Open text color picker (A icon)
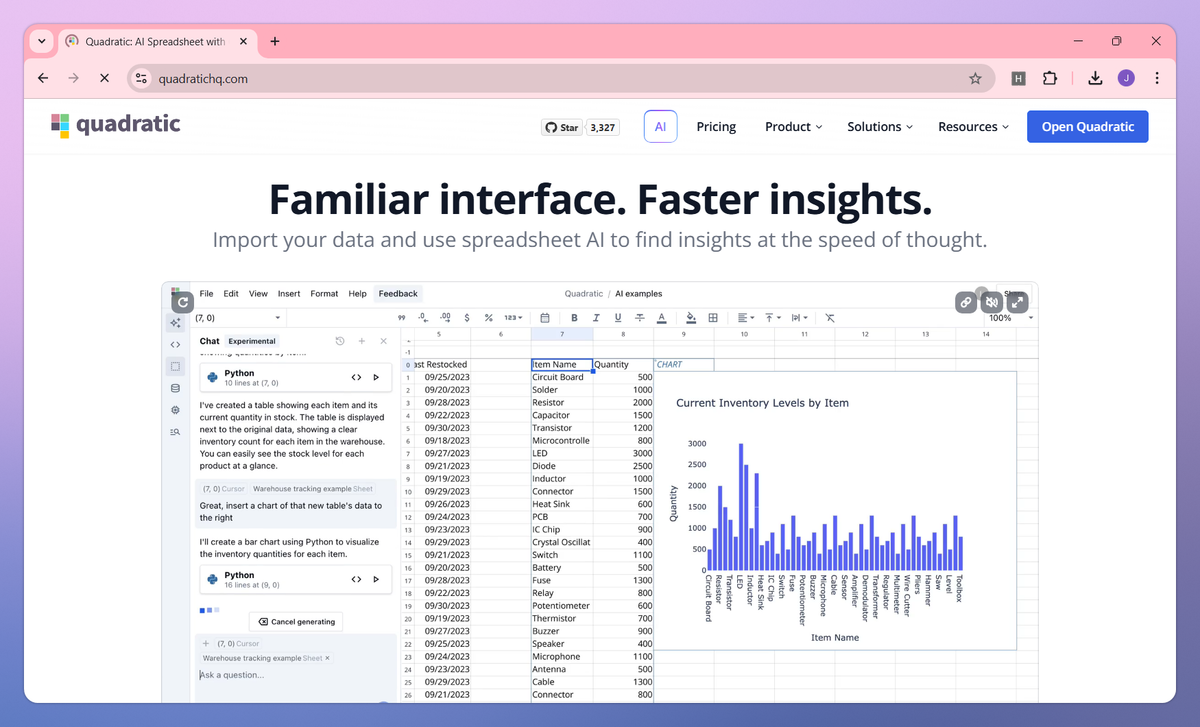Viewport: 1200px width, 727px height. [x=662, y=318]
